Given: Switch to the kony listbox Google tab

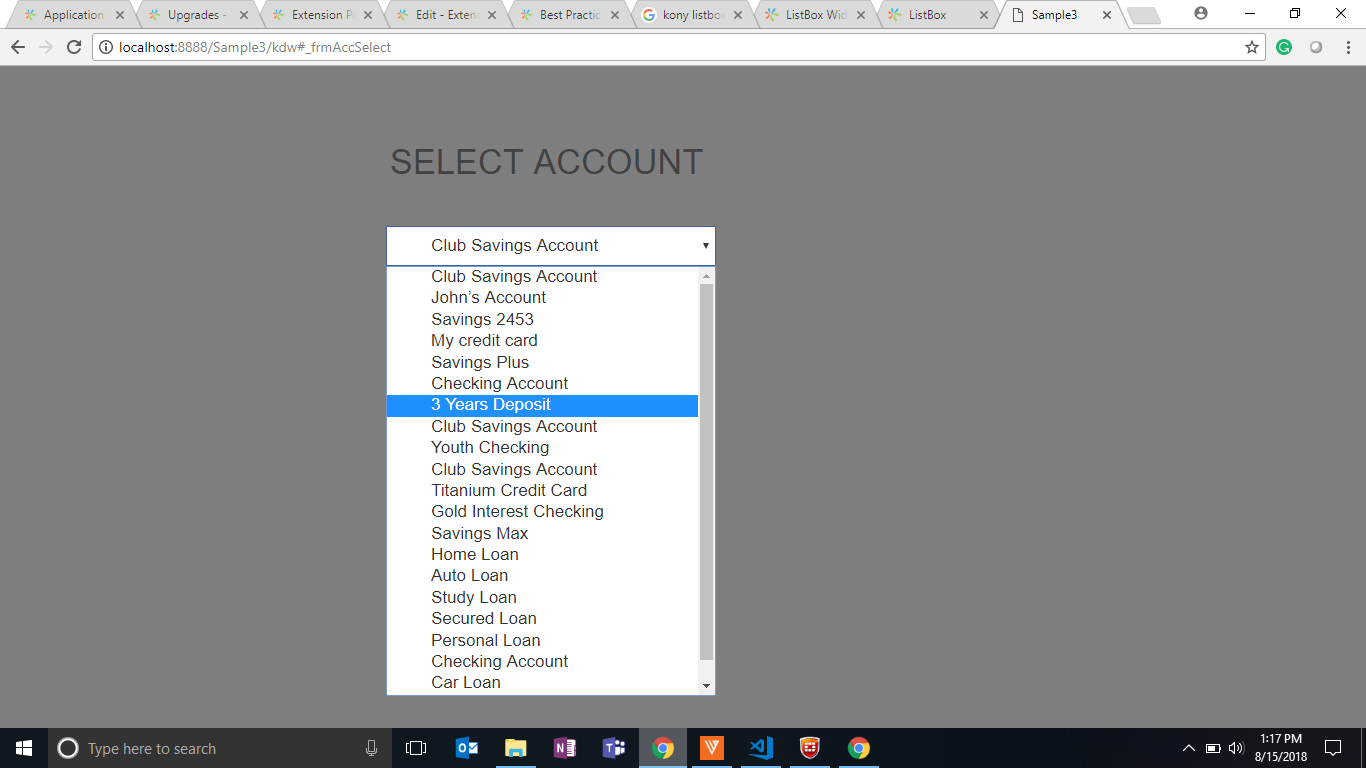Looking at the screenshot, I should tap(692, 15).
